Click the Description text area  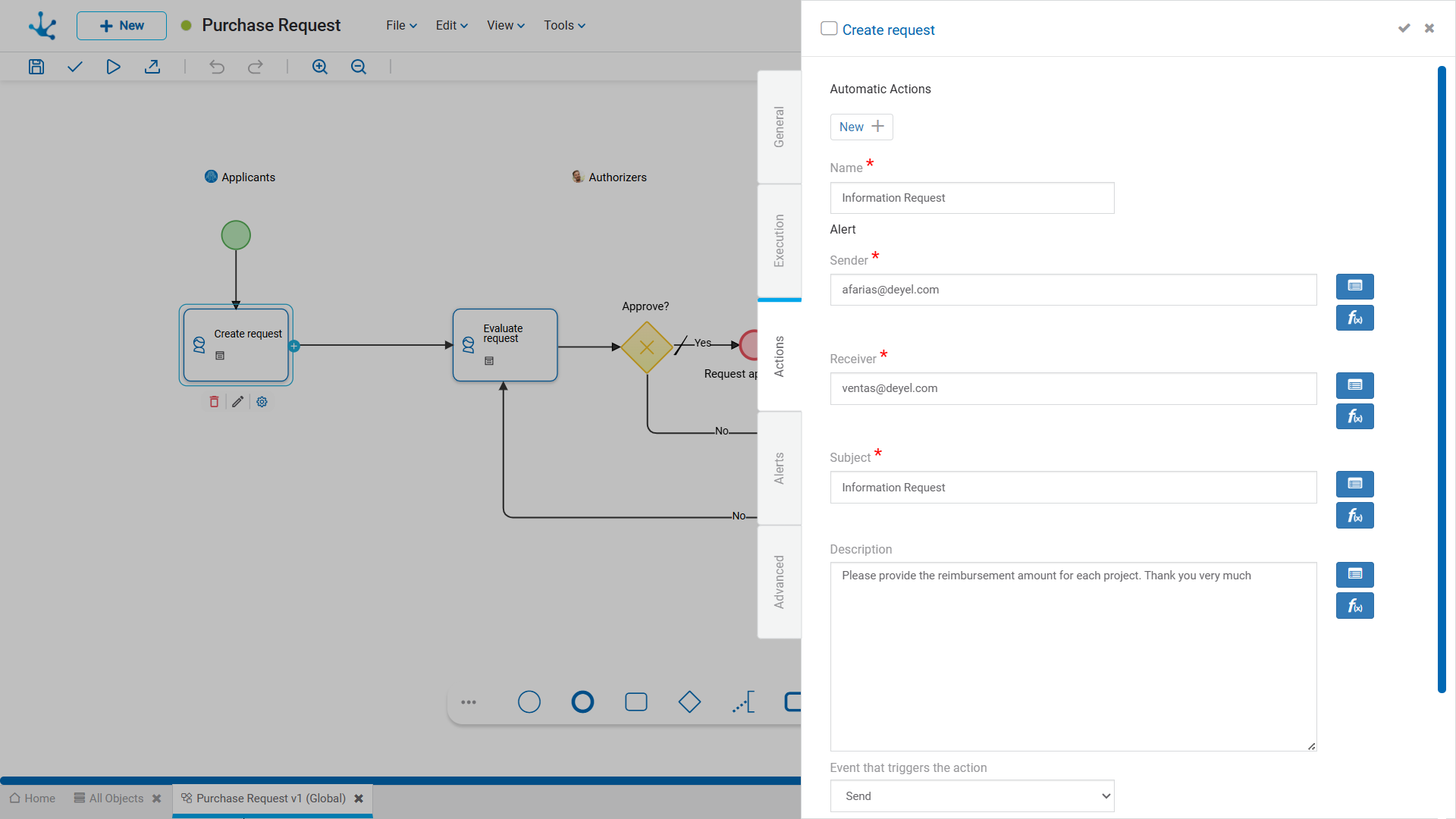click(1073, 657)
